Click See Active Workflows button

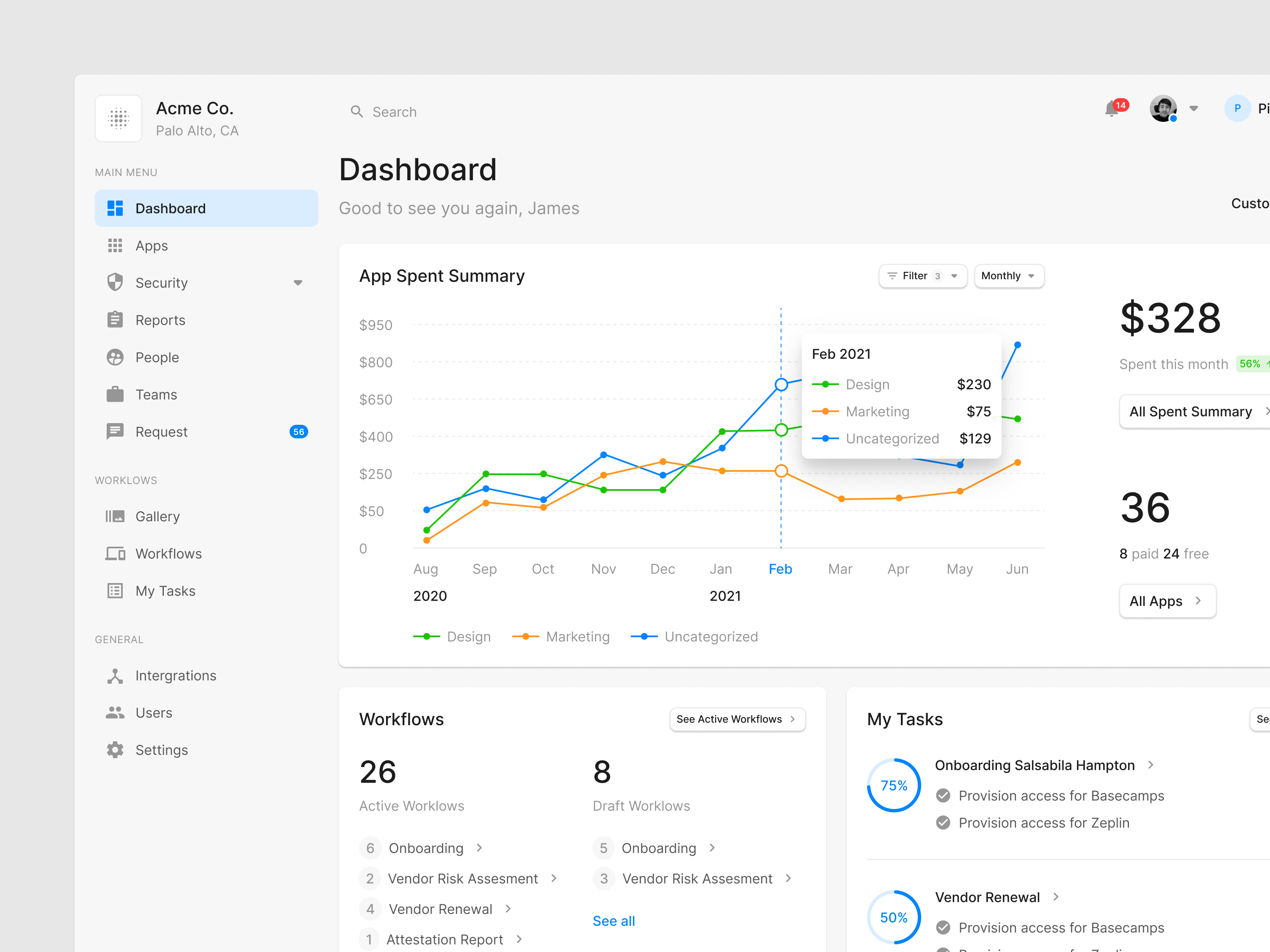pyautogui.click(x=737, y=719)
